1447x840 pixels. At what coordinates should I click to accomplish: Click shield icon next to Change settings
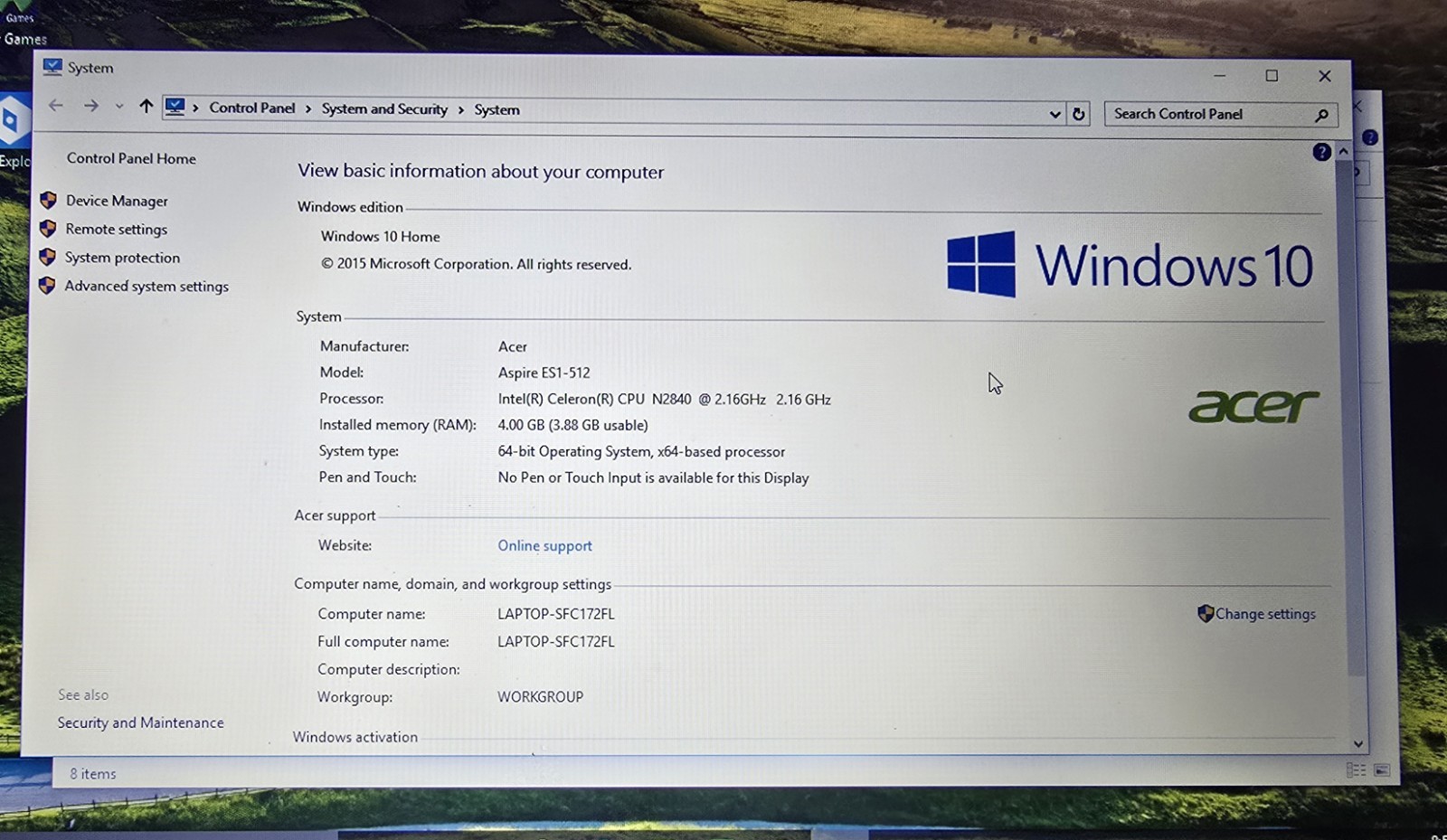click(x=1205, y=613)
